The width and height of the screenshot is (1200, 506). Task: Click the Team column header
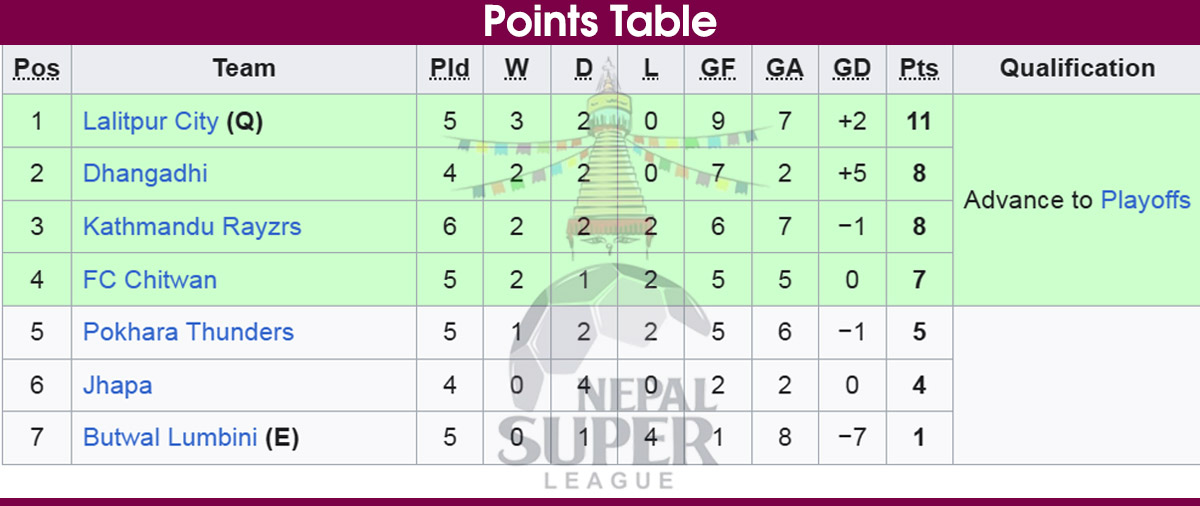pyautogui.click(x=244, y=69)
